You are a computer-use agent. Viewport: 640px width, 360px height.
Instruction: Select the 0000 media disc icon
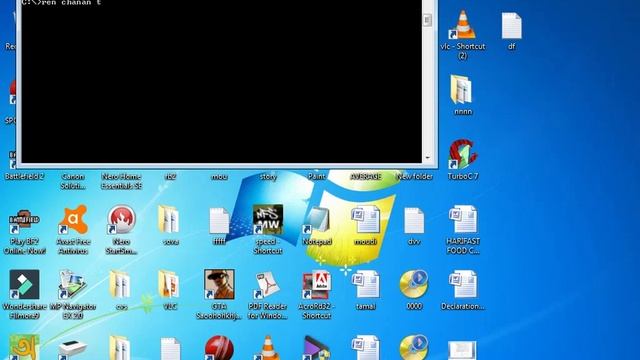pyautogui.click(x=414, y=284)
